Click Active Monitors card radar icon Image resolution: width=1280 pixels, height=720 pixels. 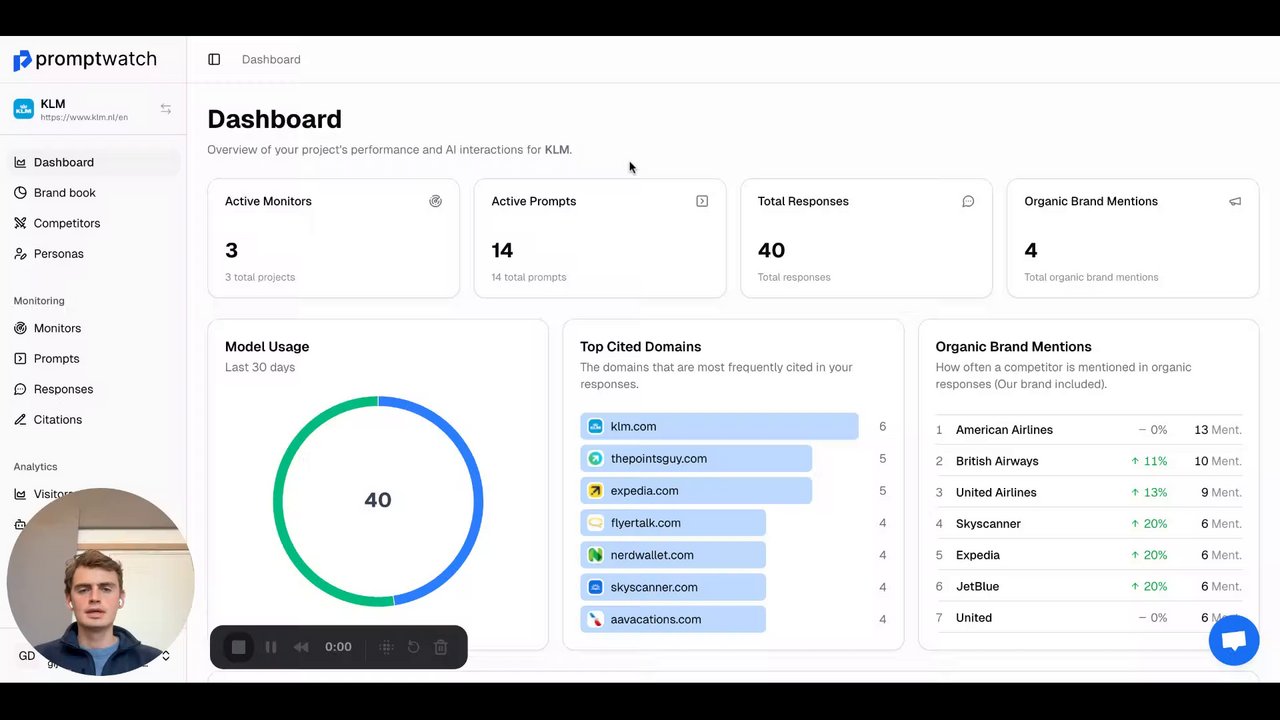[x=435, y=201]
